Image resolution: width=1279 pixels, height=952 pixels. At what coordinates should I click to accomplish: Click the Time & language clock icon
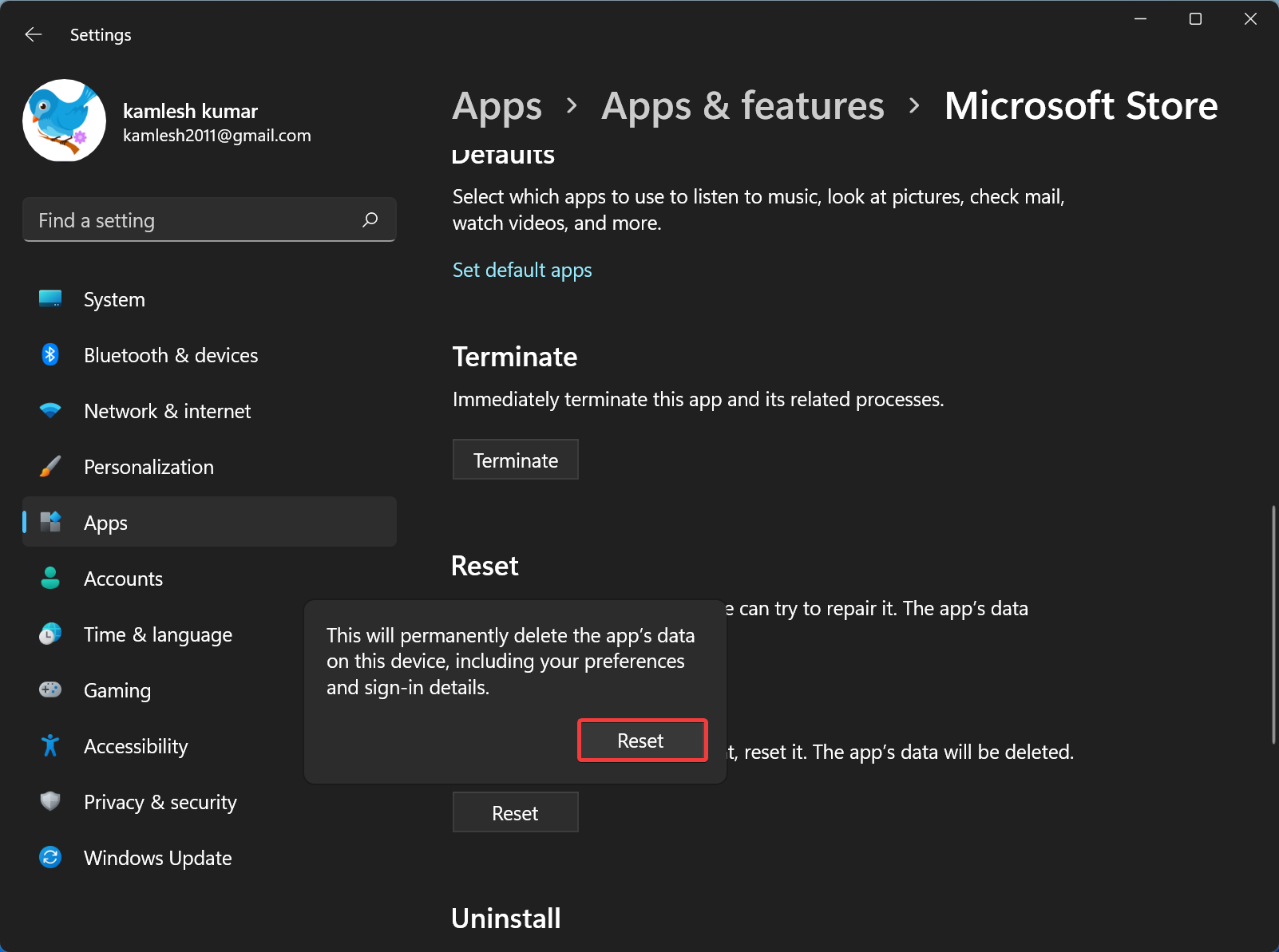point(50,634)
